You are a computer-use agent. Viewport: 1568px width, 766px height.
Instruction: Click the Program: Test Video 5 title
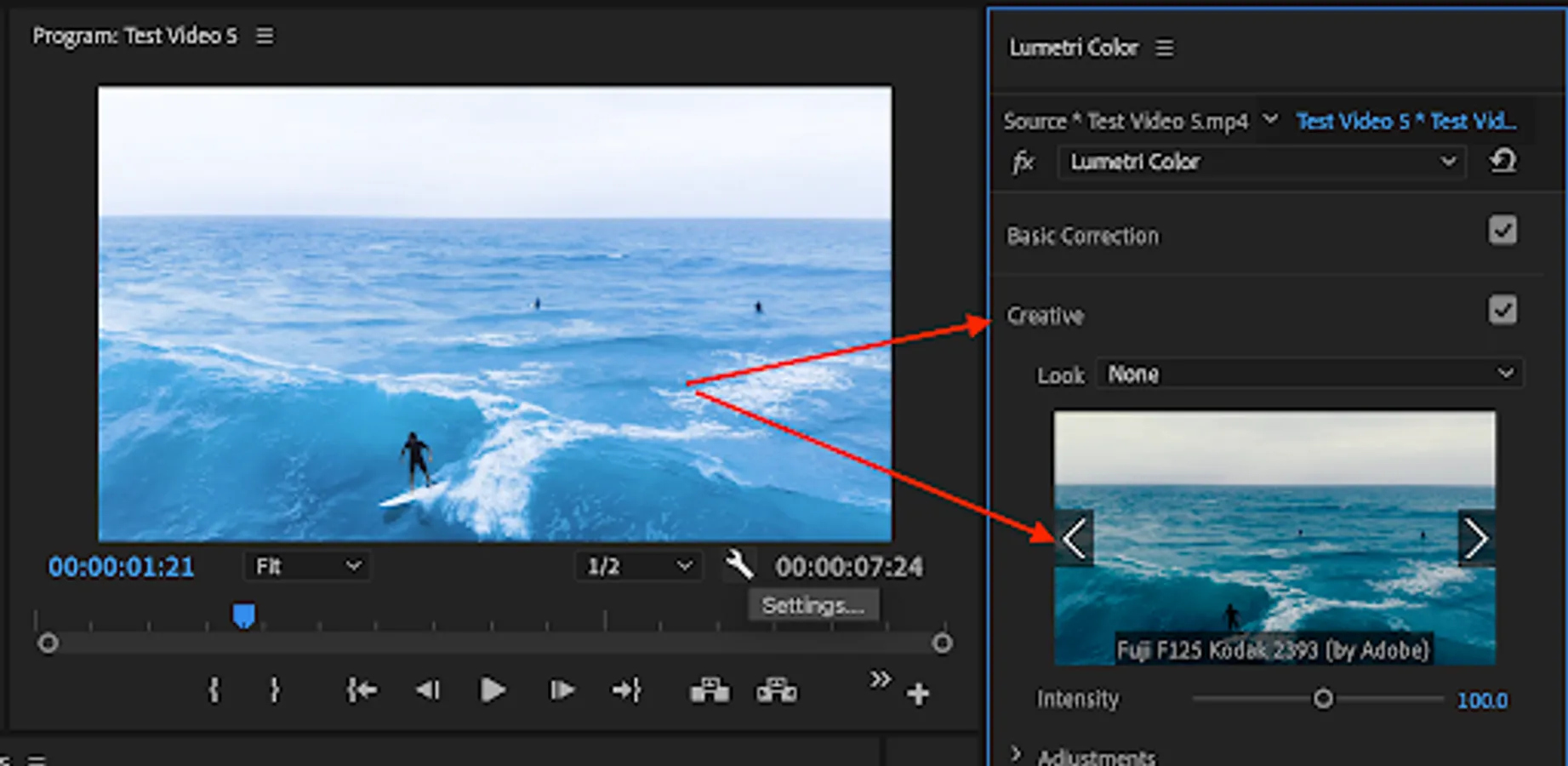(135, 36)
